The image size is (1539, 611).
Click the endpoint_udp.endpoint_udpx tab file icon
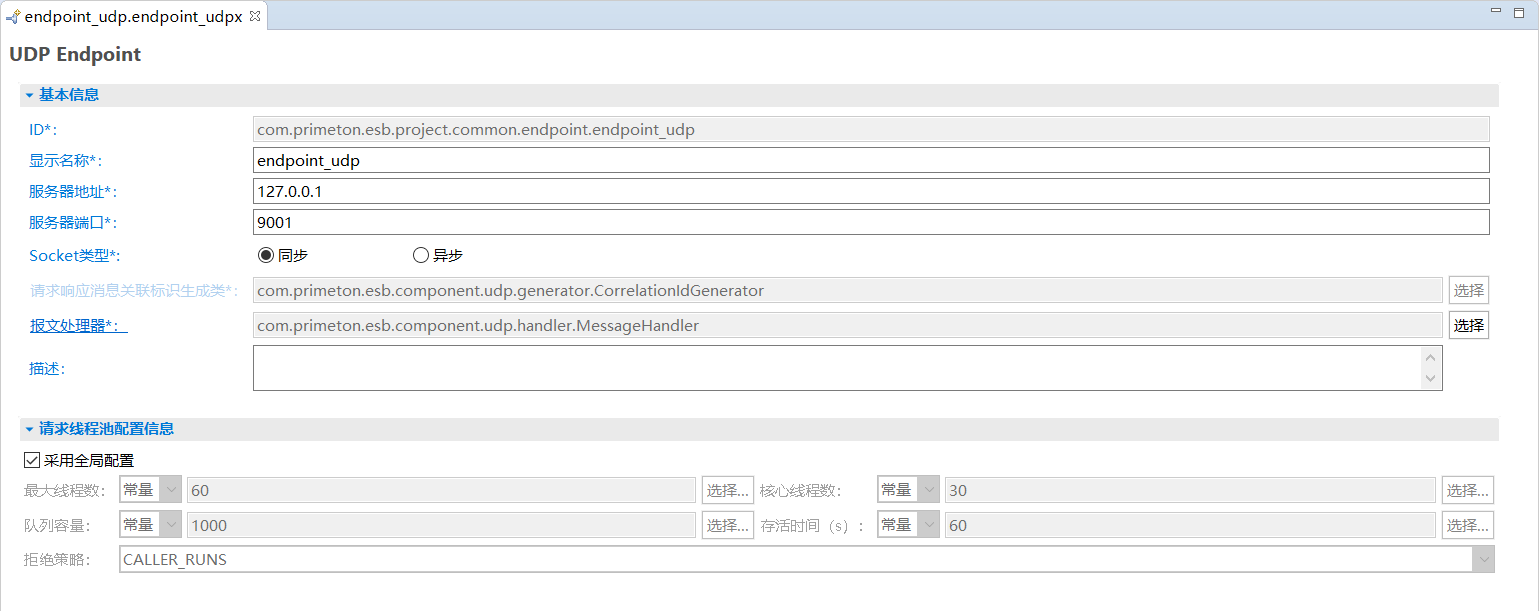tap(13, 17)
